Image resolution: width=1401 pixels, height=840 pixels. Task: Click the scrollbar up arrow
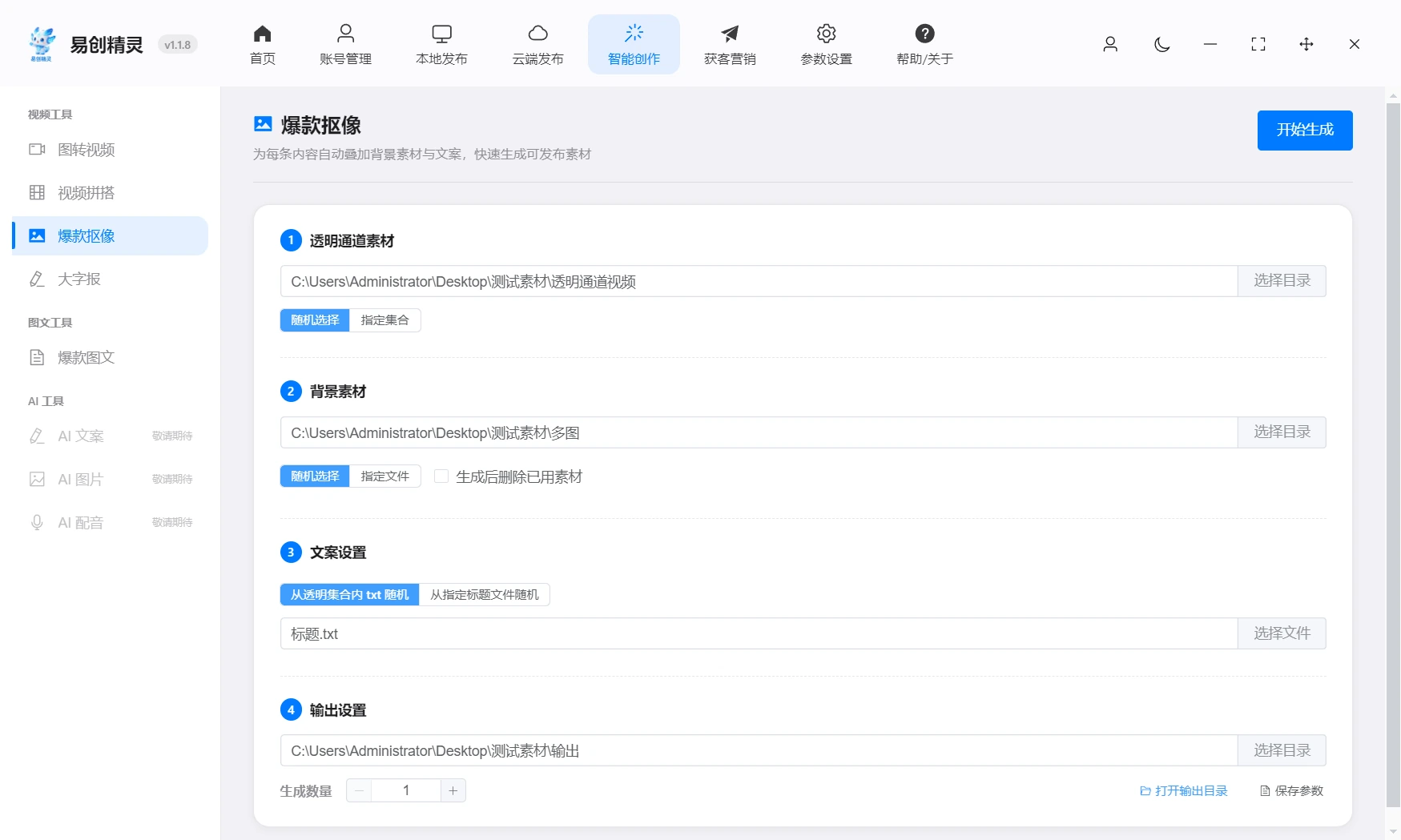tap(1393, 94)
